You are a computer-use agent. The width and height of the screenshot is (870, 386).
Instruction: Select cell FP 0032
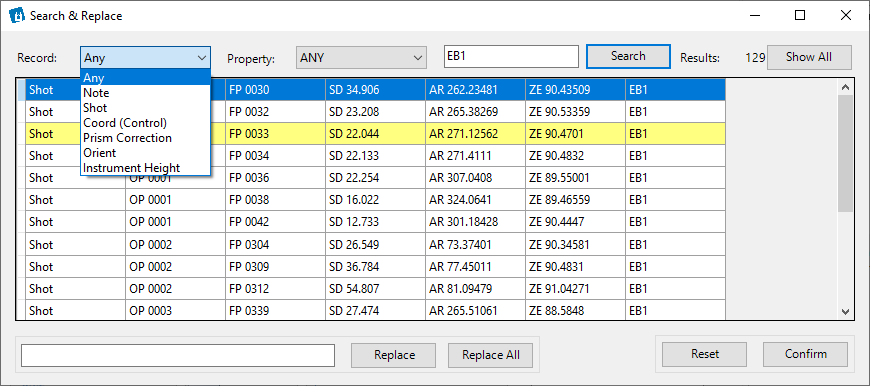tap(275, 111)
